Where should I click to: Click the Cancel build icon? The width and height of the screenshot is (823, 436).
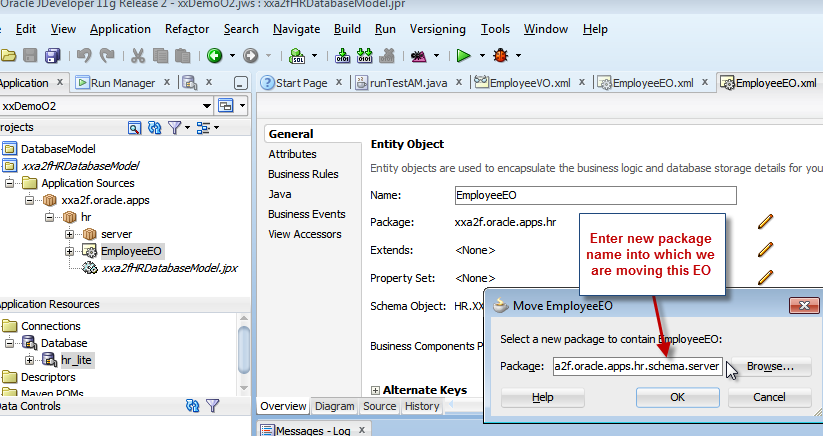click(386, 55)
